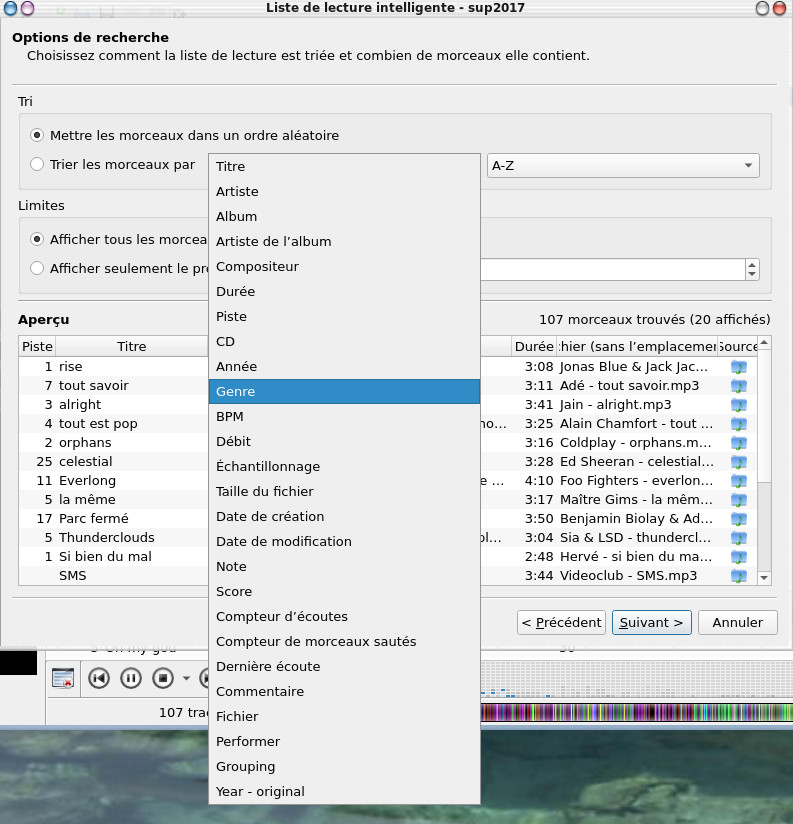
Task: Choose Piste in the sort list
Action: 344,316
